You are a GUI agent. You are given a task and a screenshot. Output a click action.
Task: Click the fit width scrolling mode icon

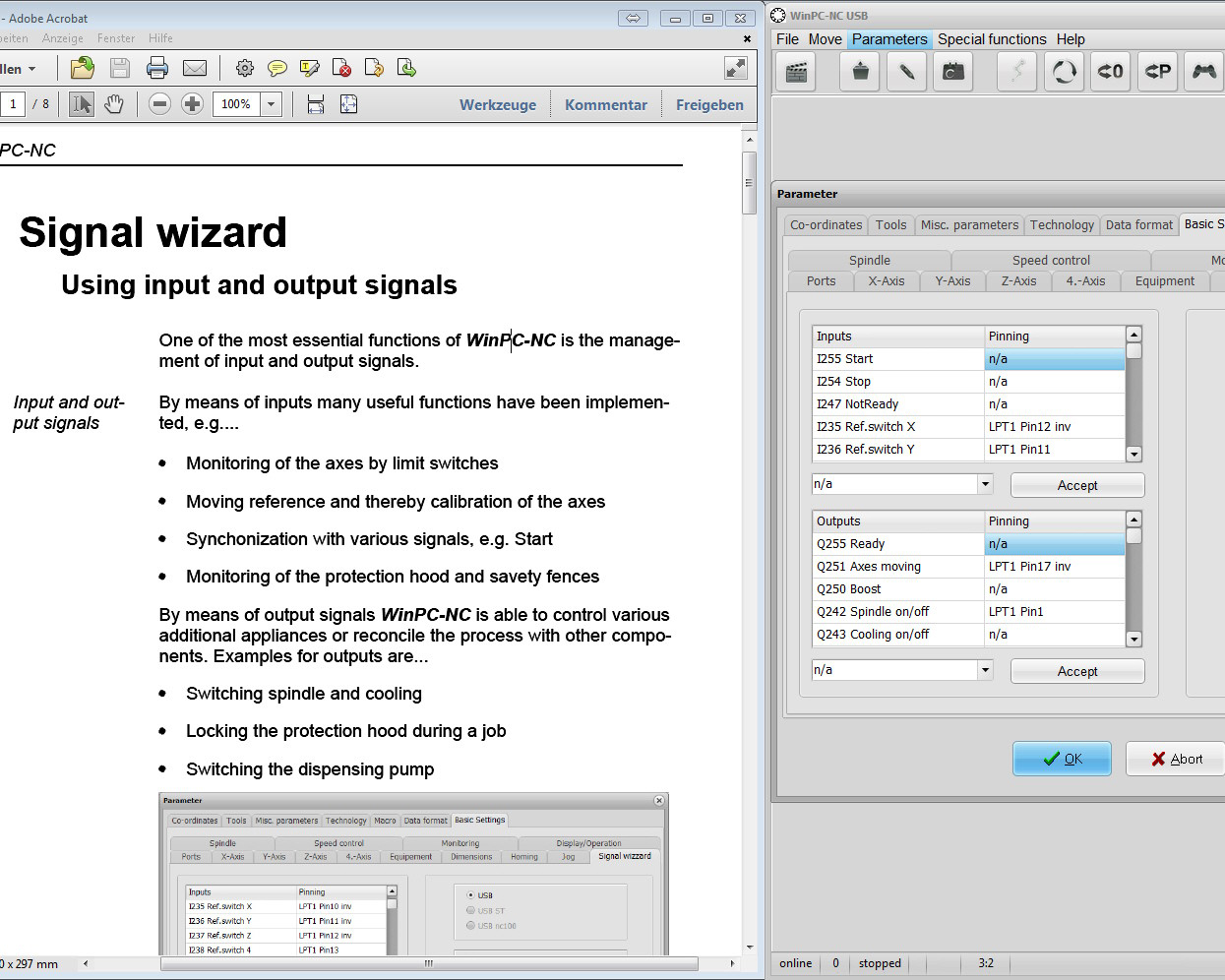316,103
